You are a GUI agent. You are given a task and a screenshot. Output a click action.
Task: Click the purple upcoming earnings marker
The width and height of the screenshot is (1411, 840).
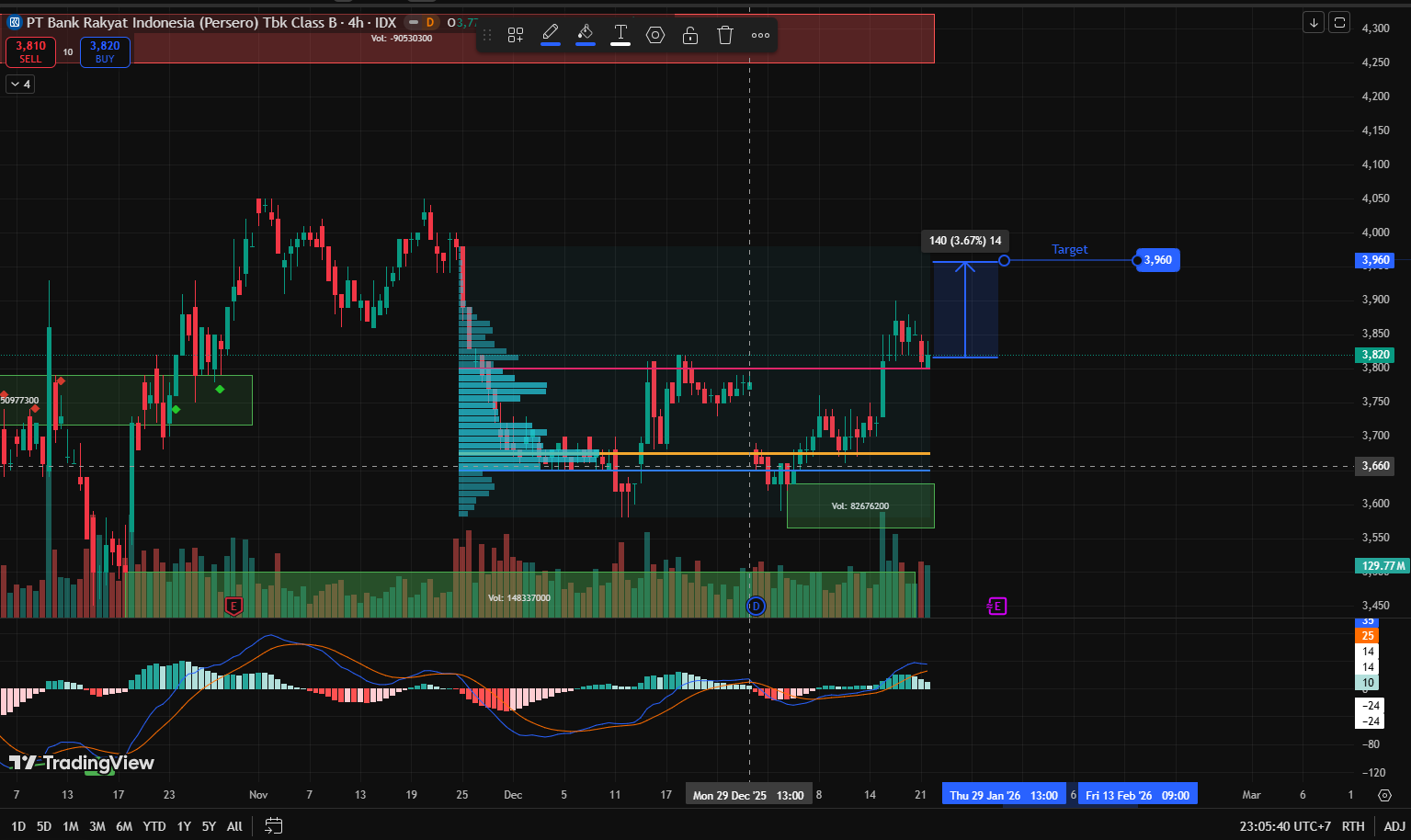[997, 606]
